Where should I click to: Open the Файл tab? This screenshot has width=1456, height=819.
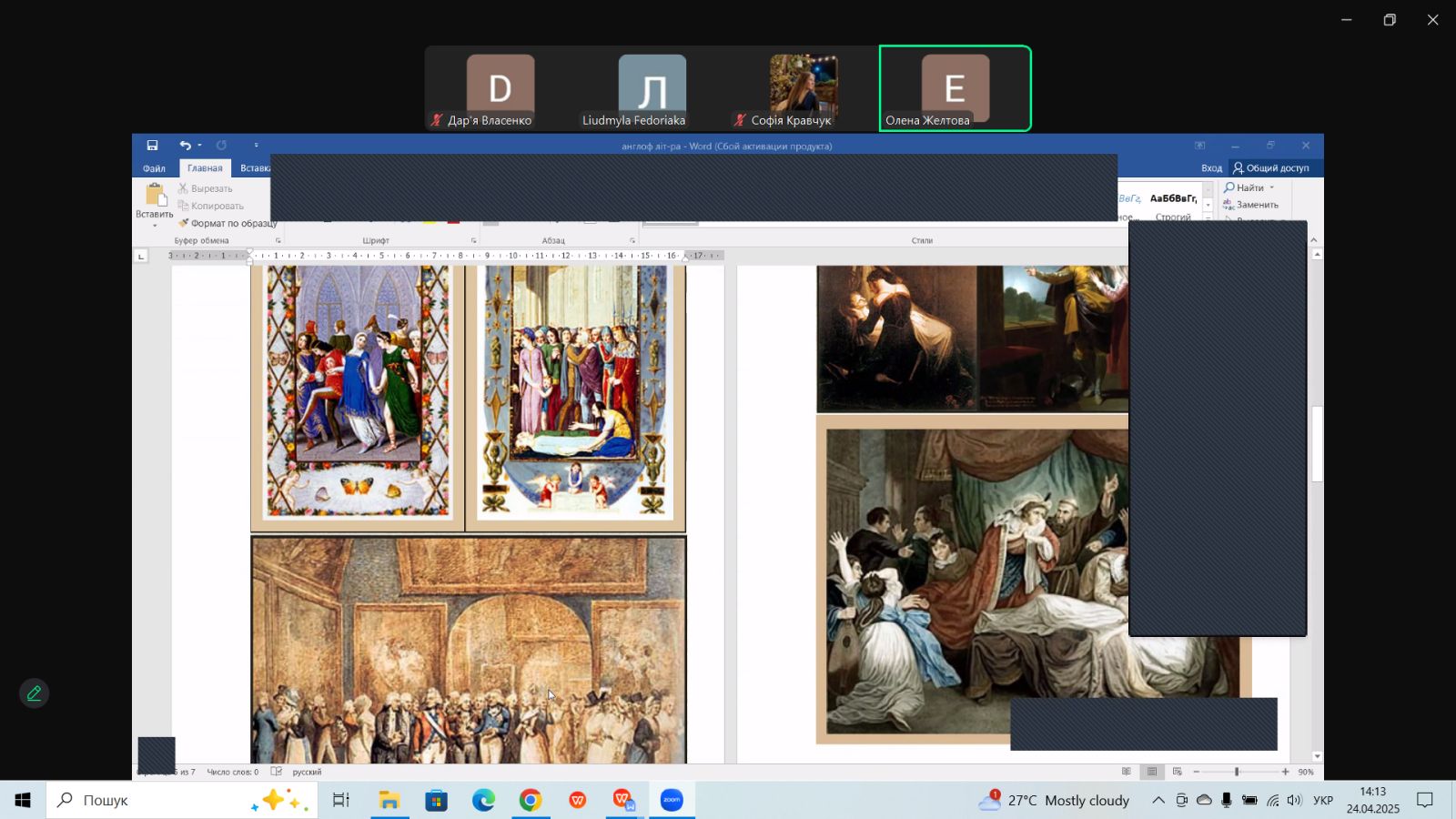pyautogui.click(x=154, y=168)
